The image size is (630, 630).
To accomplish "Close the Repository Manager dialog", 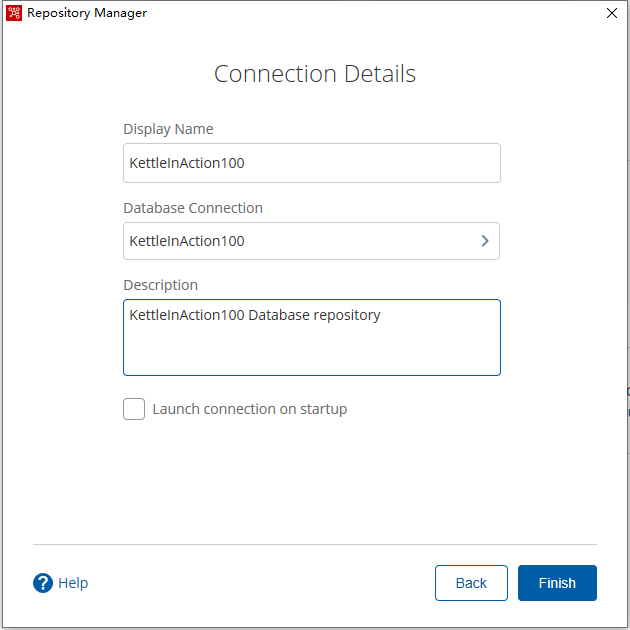I will coord(612,13).
